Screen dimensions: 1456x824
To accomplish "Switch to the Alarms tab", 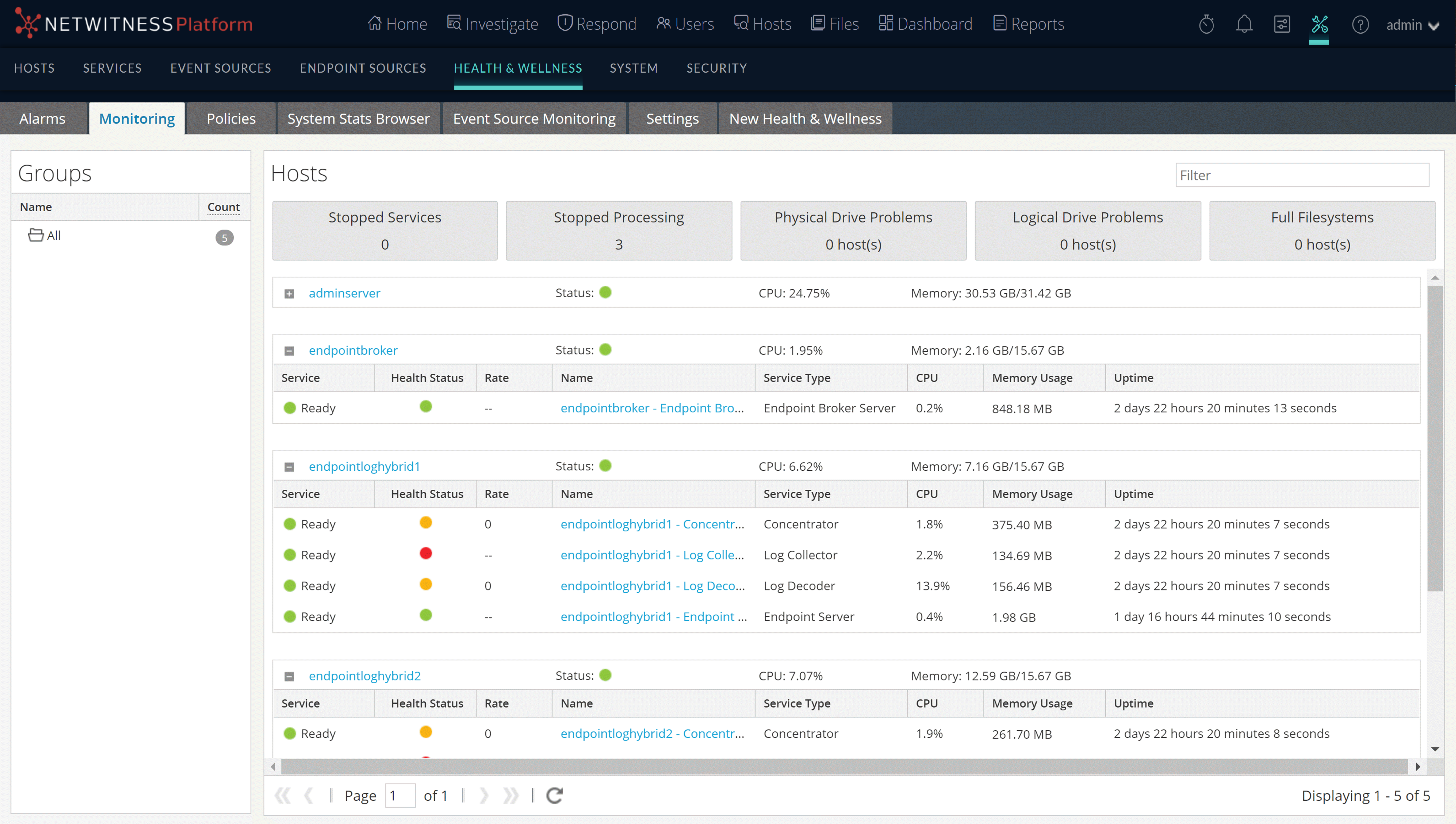I will pyautogui.click(x=43, y=118).
